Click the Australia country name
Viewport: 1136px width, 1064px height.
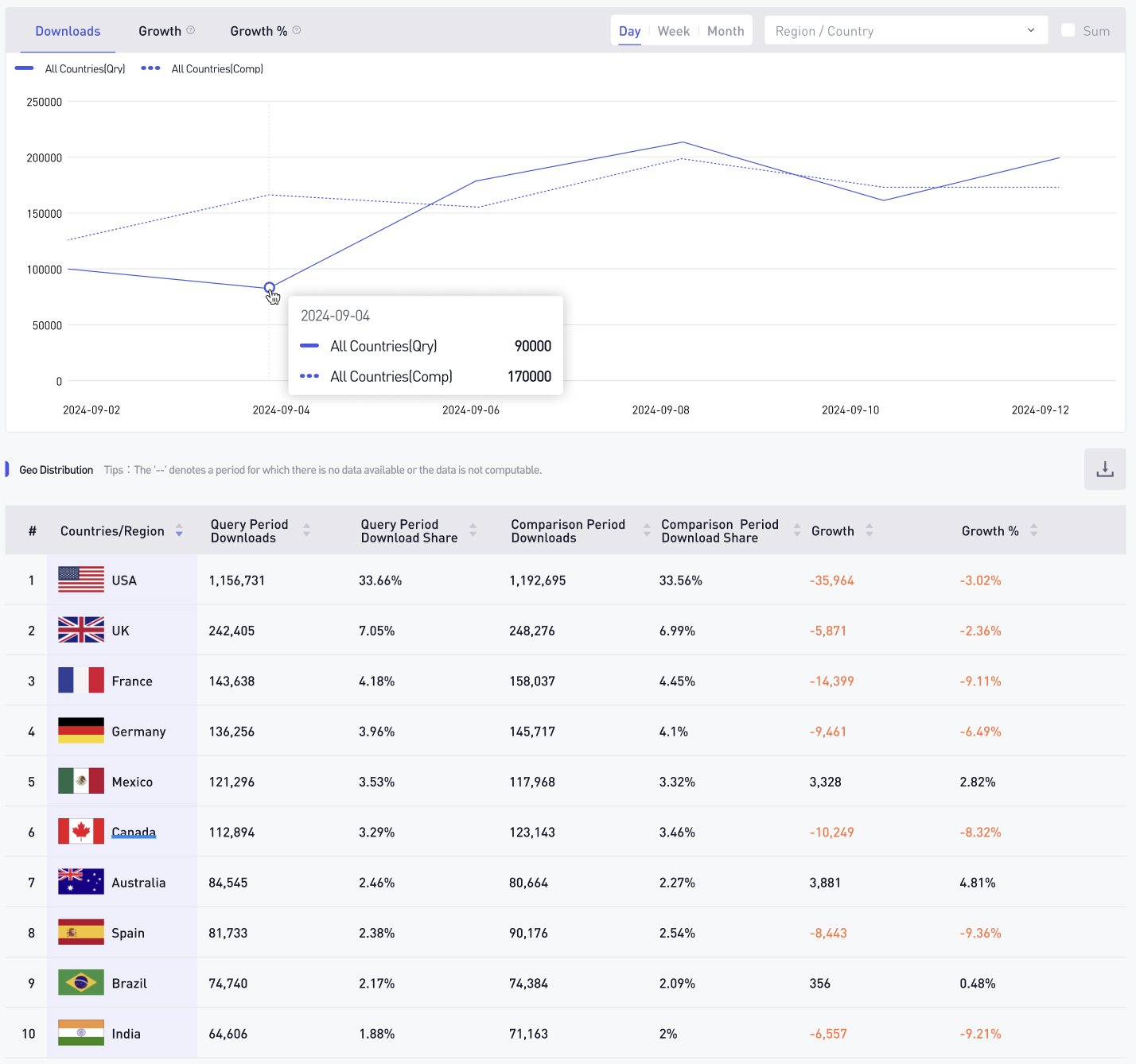[x=138, y=883]
